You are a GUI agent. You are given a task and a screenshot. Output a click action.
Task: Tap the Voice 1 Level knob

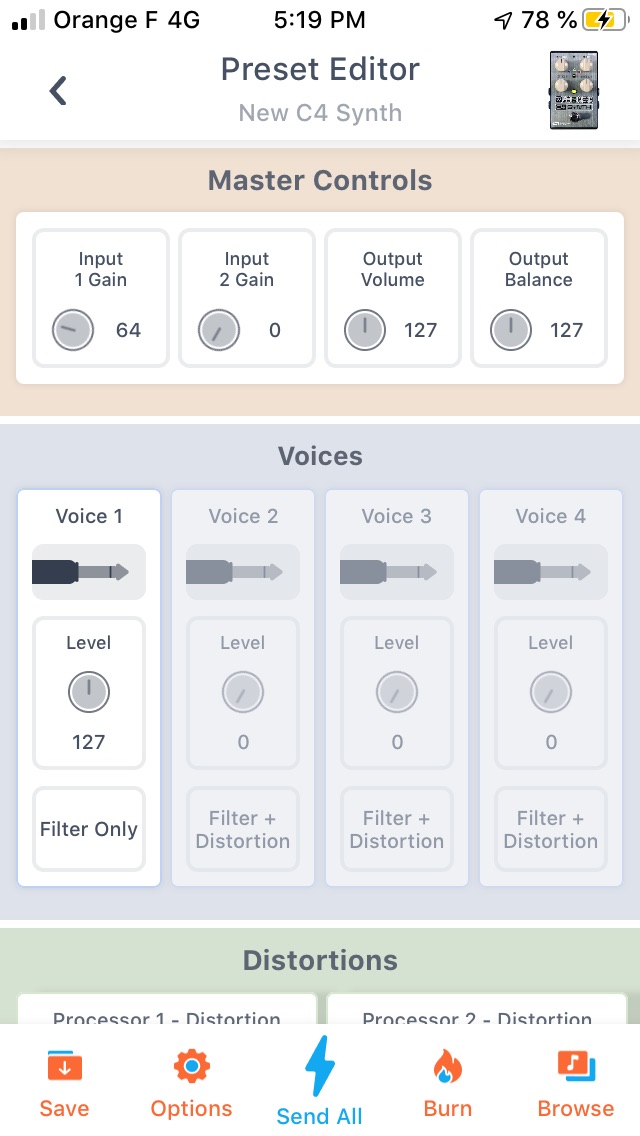[88, 692]
